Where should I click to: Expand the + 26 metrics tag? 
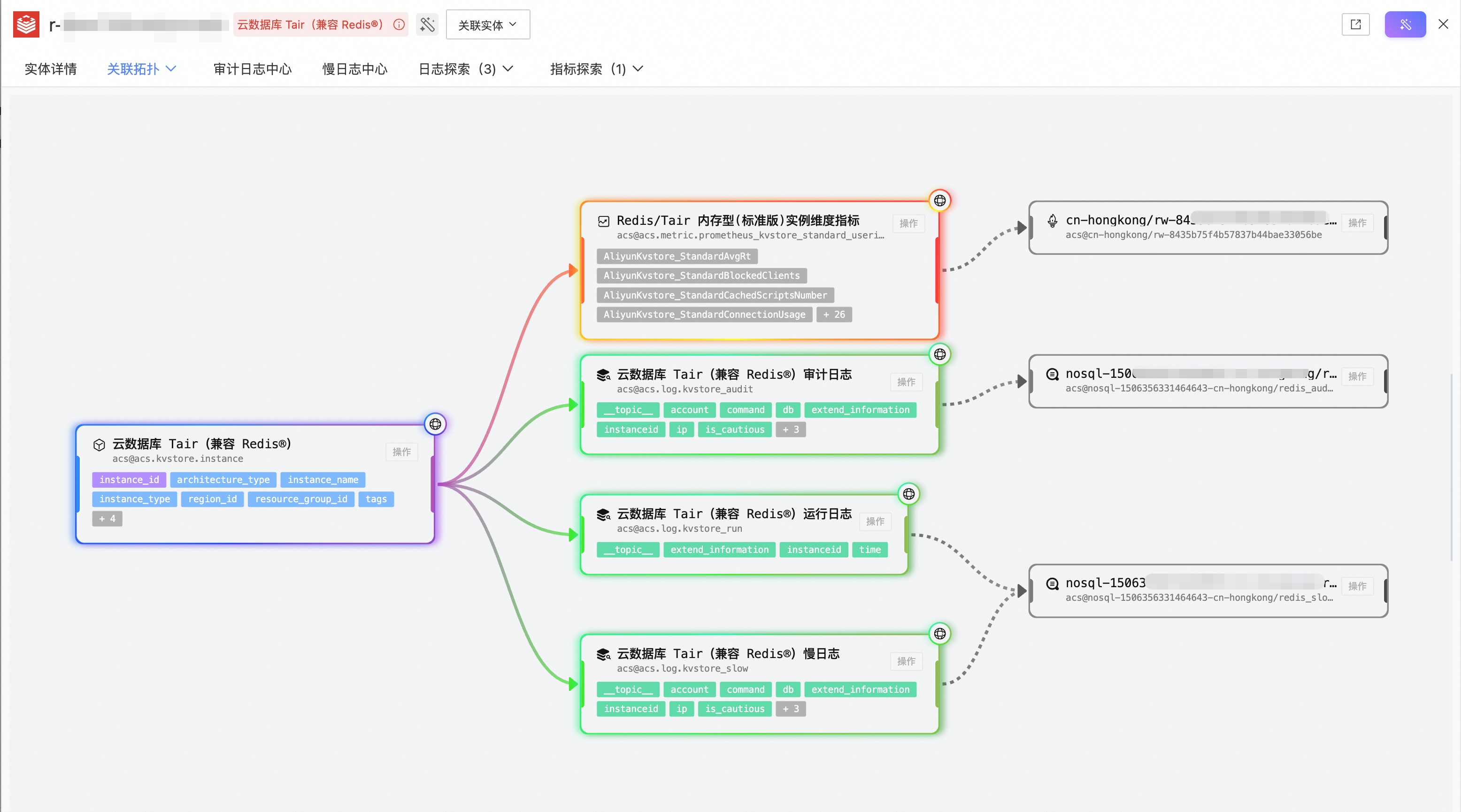coord(834,314)
